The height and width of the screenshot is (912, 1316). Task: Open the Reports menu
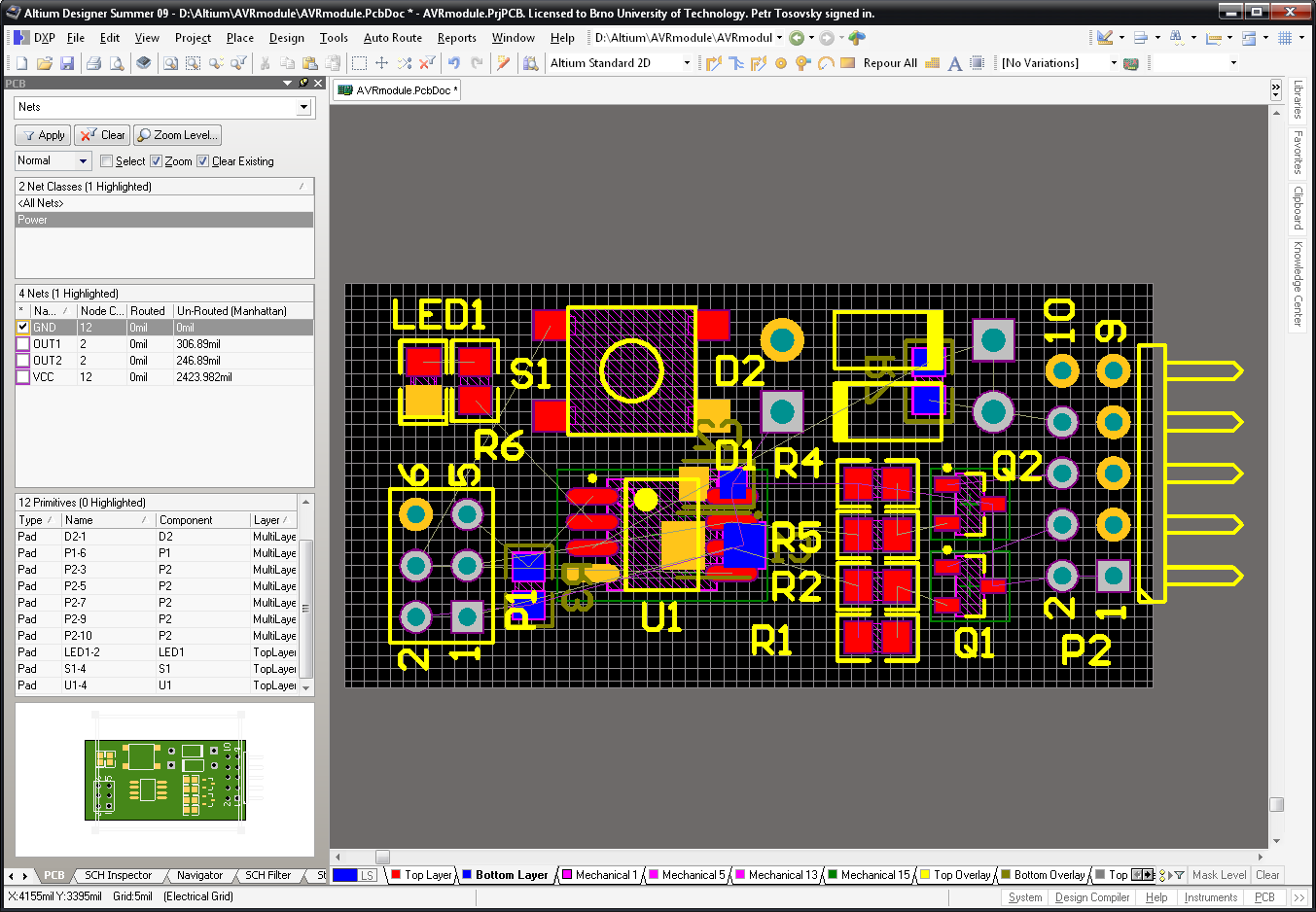457,38
